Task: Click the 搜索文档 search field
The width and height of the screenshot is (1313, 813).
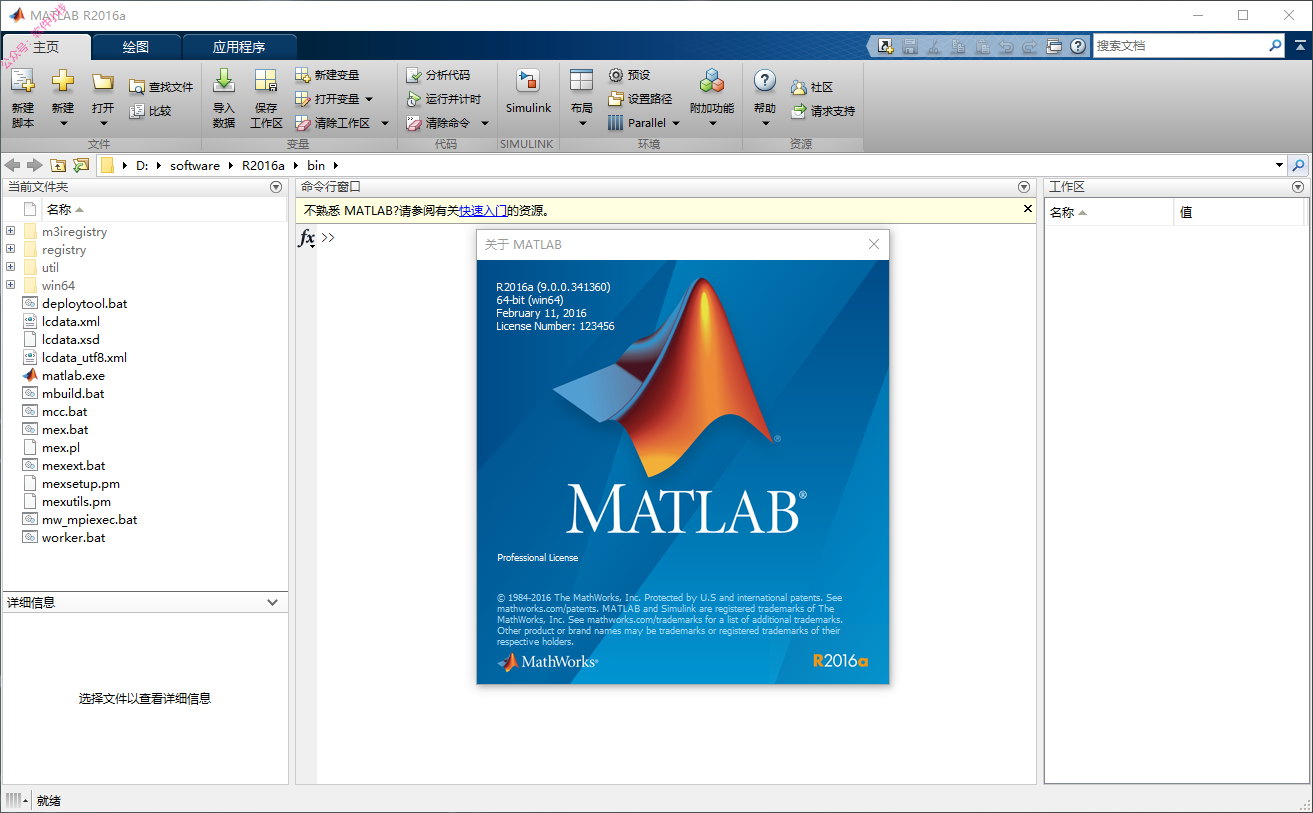Action: 1180,46
